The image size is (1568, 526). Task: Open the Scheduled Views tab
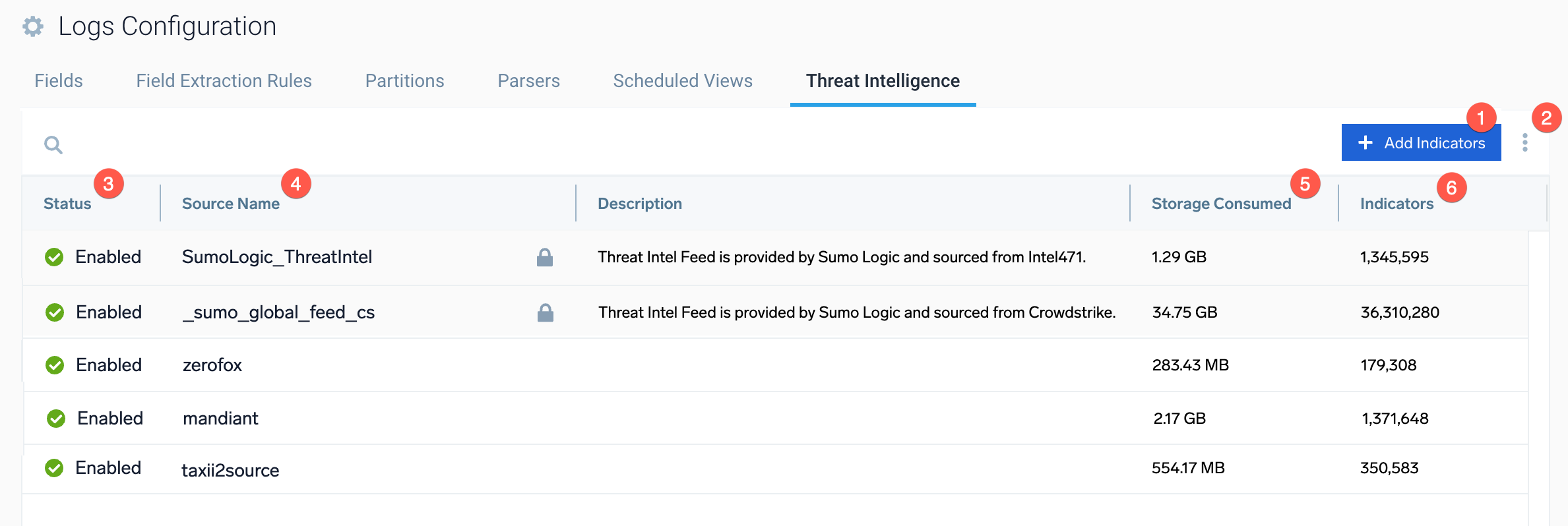click(x=683, y=81)
